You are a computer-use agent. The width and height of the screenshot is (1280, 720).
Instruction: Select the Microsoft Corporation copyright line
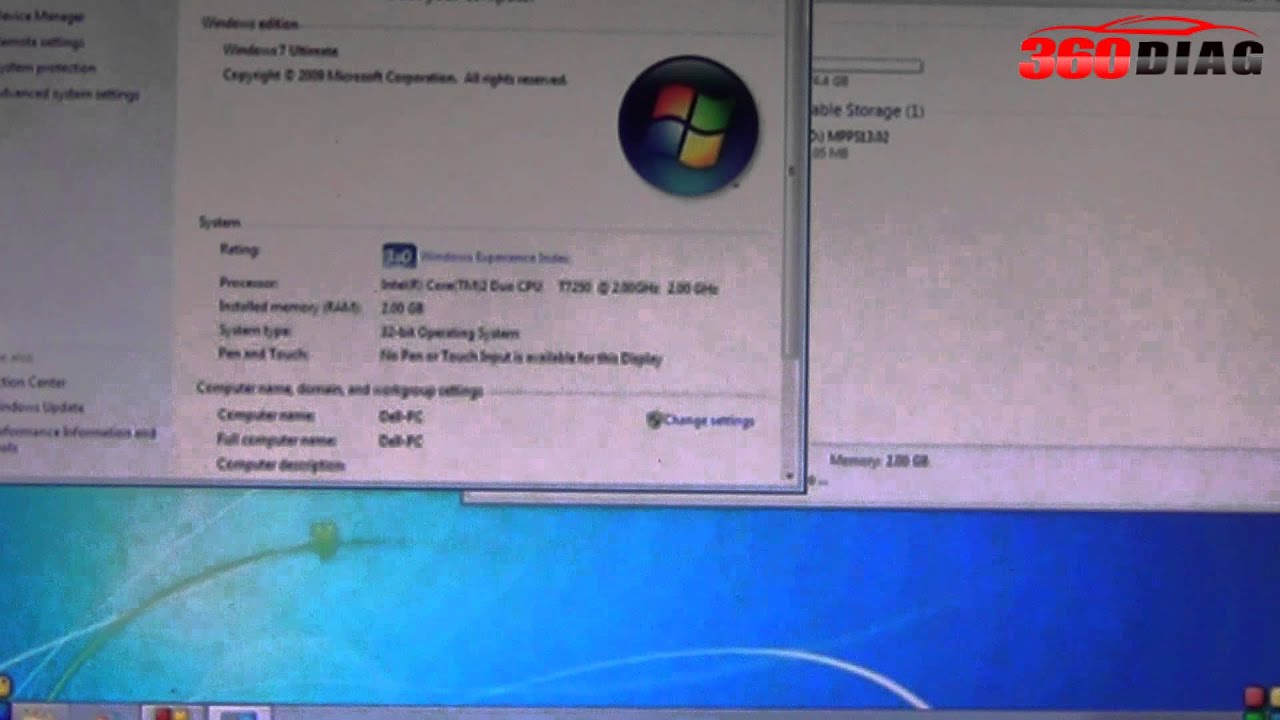pos(395,77)
